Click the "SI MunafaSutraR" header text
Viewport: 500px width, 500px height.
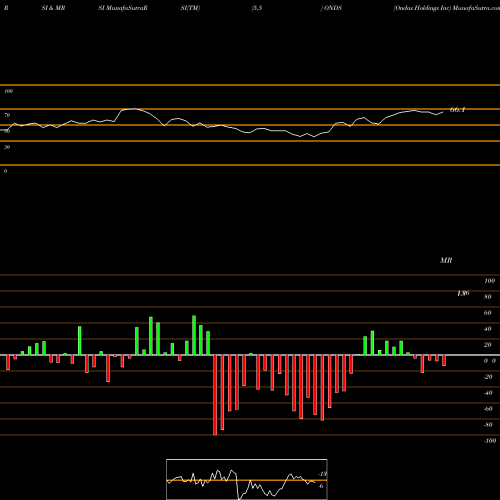pos(123,8)
